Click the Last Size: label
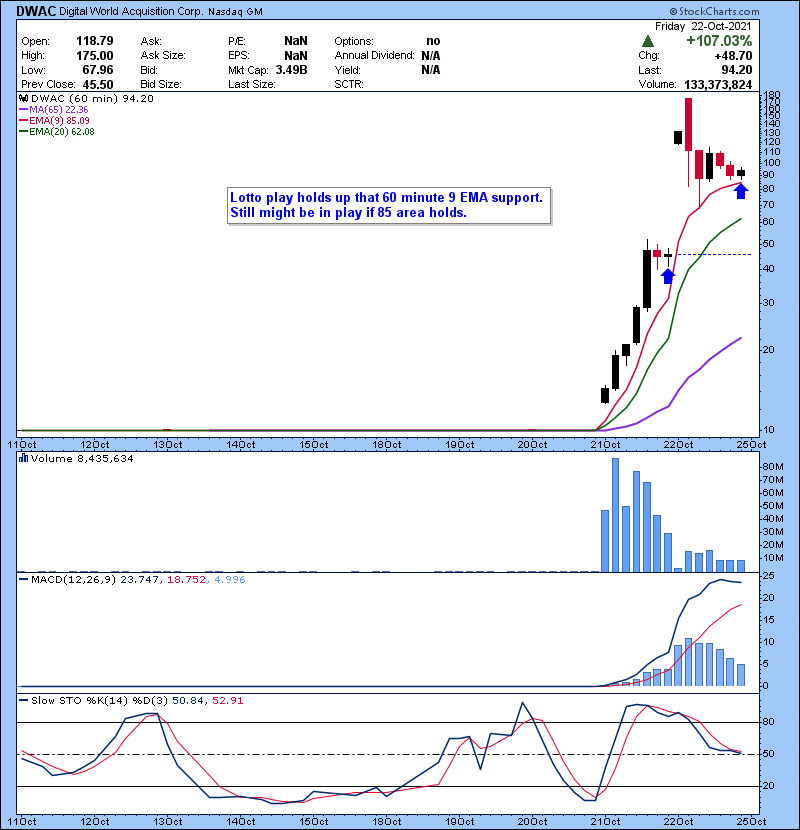 click(252, 84)
